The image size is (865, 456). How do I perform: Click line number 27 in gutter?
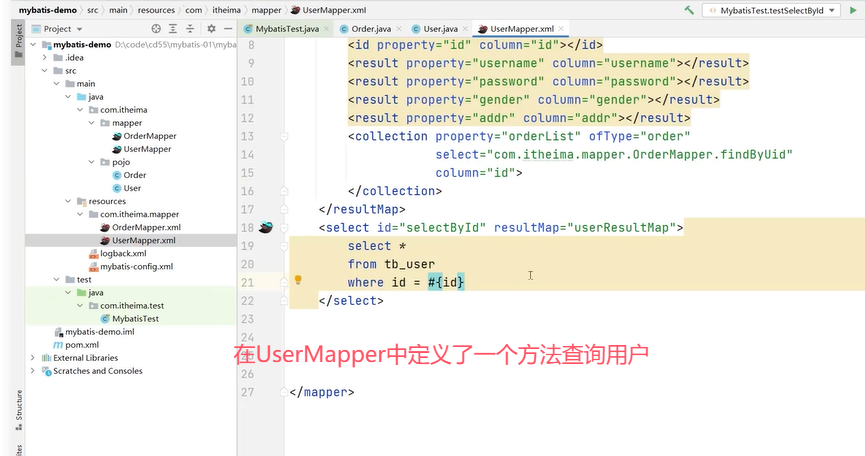point(248,392)
